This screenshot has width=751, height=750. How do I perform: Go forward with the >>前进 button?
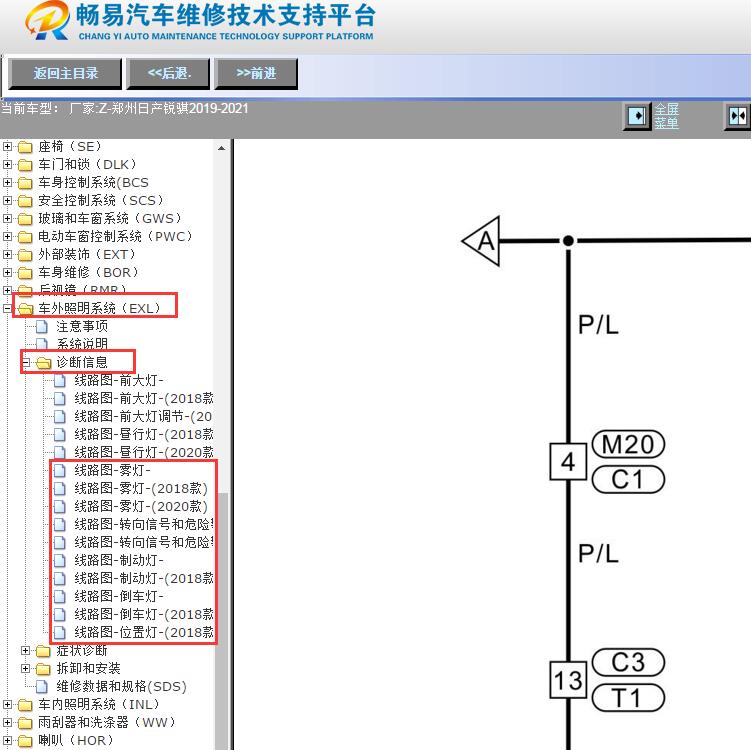(256, 74)
